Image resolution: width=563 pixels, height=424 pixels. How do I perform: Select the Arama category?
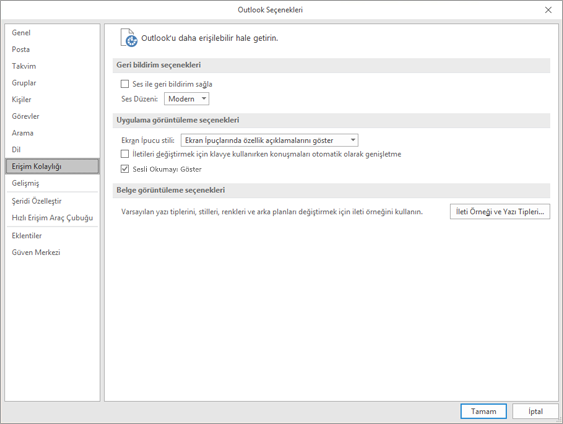tap(52, 133)
